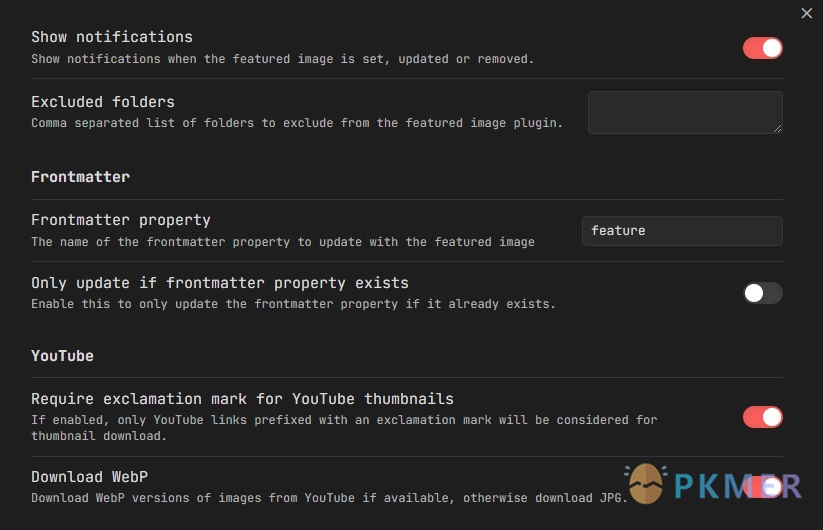Click the PKMER logo mascot icon
Image resolution: width=823 pixels, height=530 pixels.
point(646,483)
